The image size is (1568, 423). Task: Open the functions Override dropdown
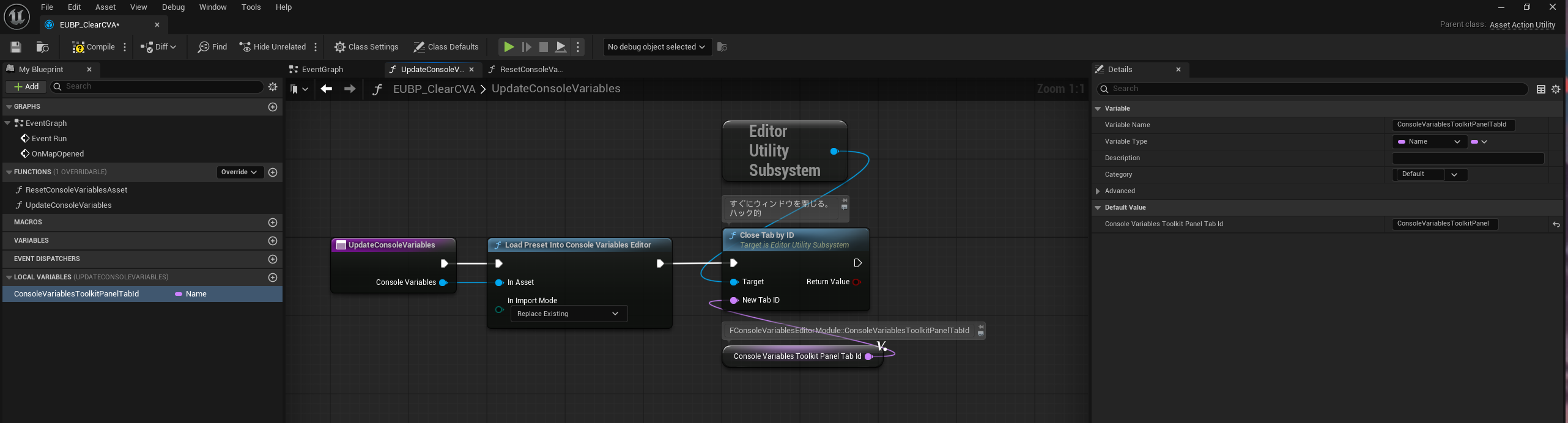[x=240, y=172]
